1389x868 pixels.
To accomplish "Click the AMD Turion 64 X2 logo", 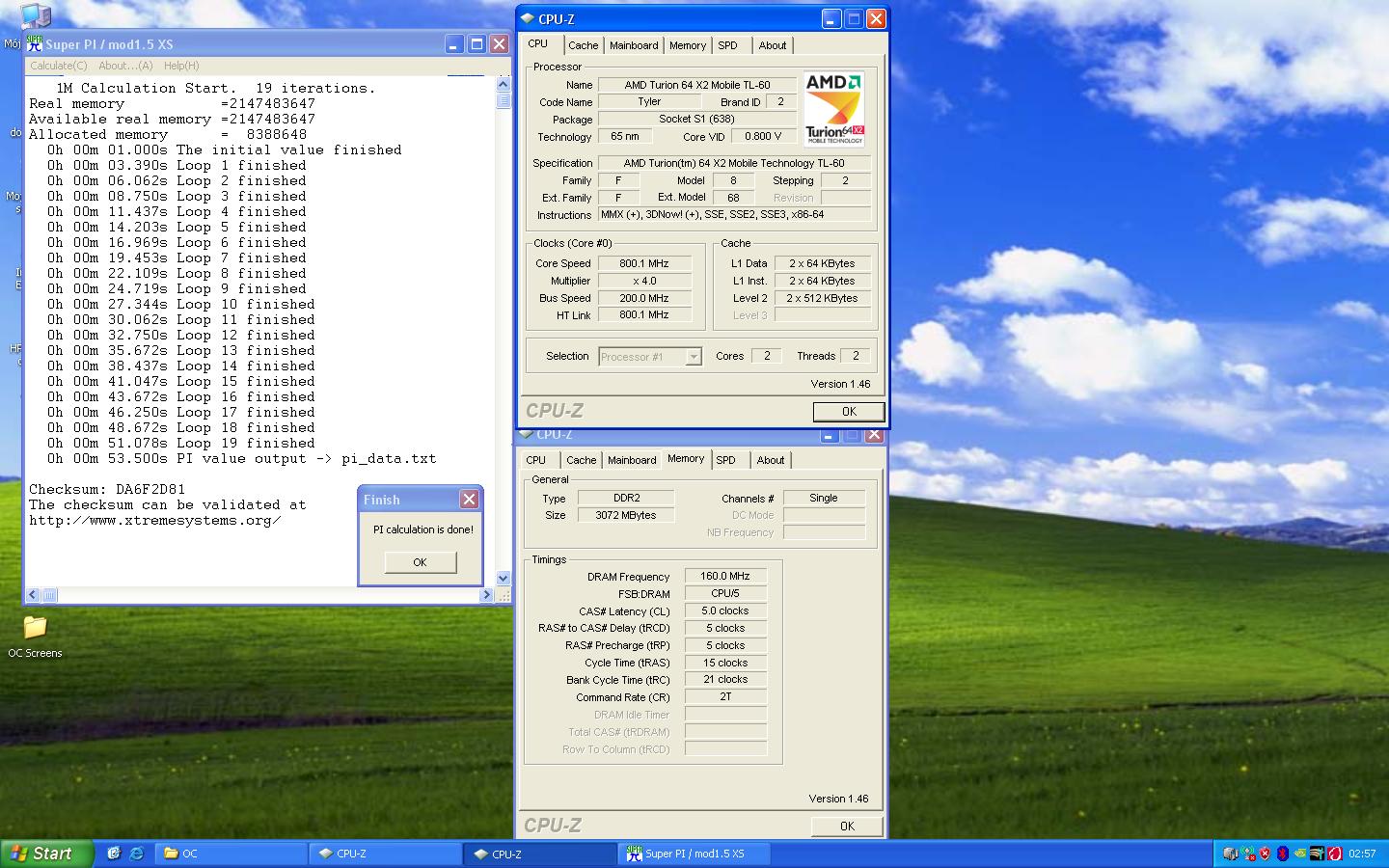I will coord(834,108).
